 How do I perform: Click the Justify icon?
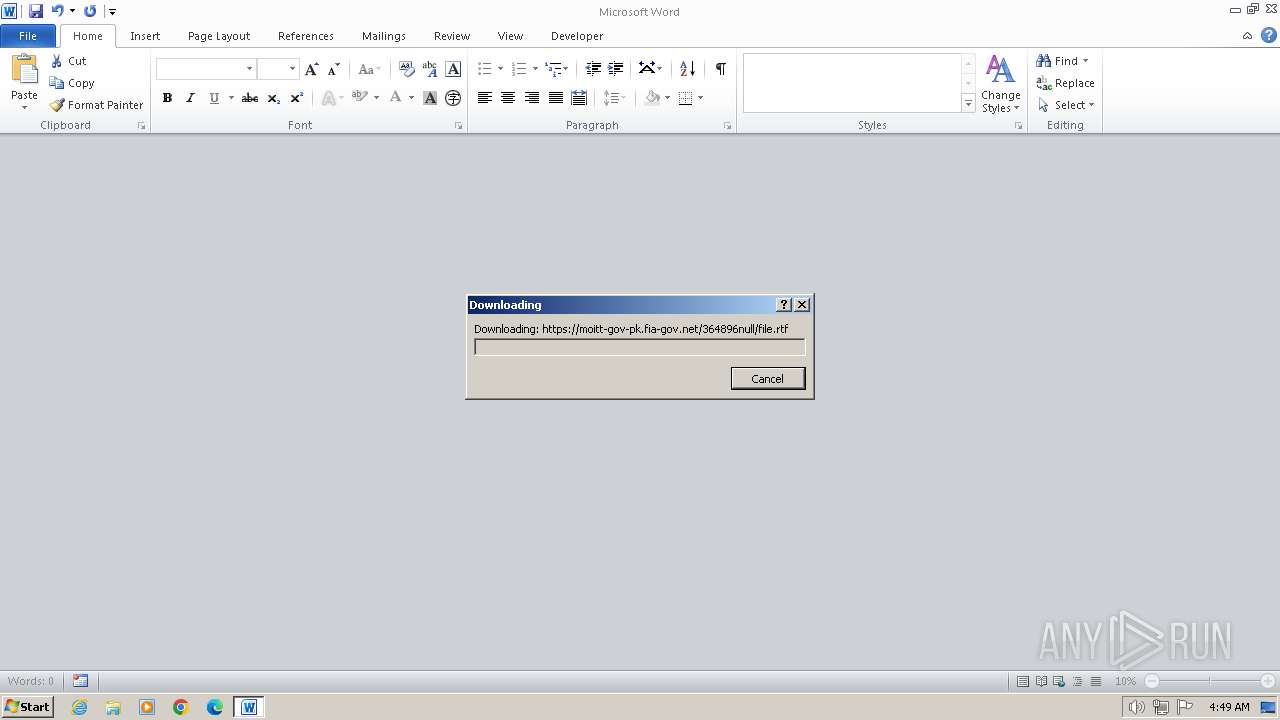coord(555,98)
